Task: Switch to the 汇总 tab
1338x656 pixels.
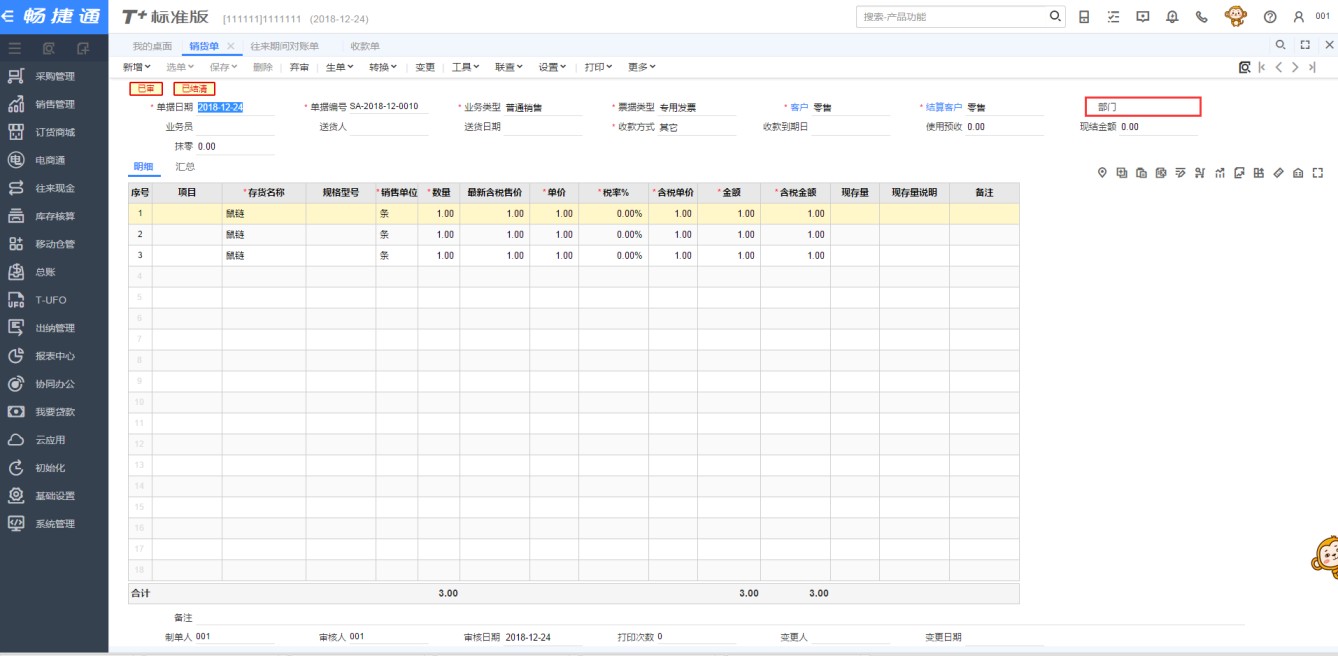Action: (185, 167)
